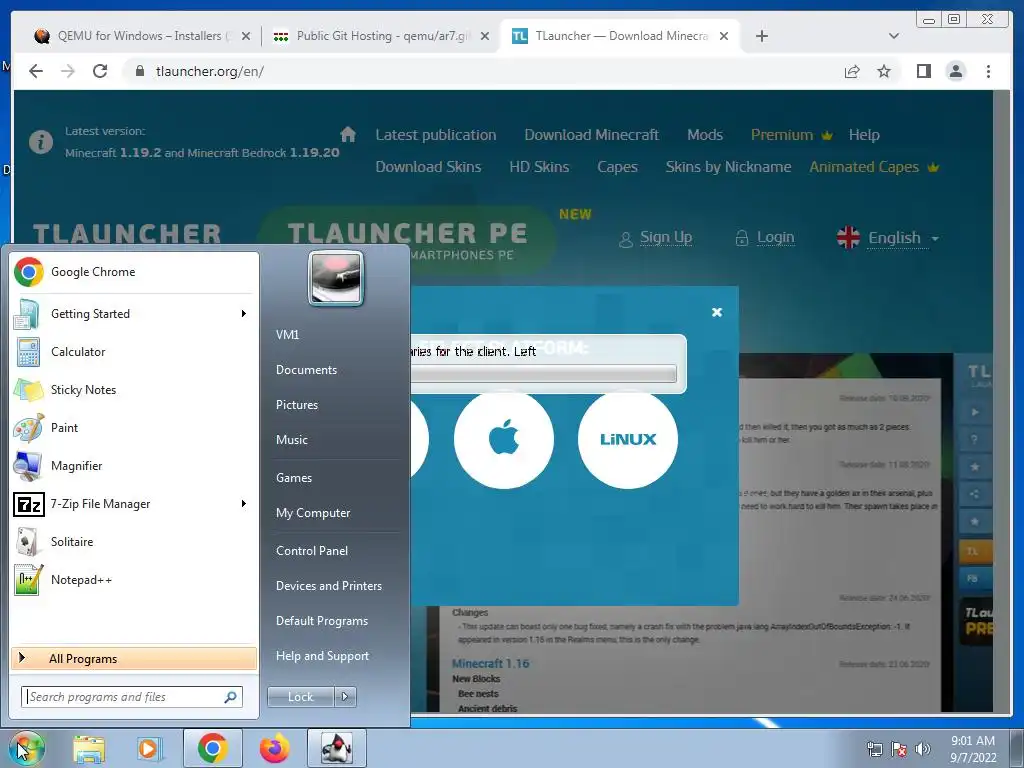The width and height of the screenshot is (1024, 768).
Task: Open 7-Zip File Manager entry
Action: pos(134,504)
